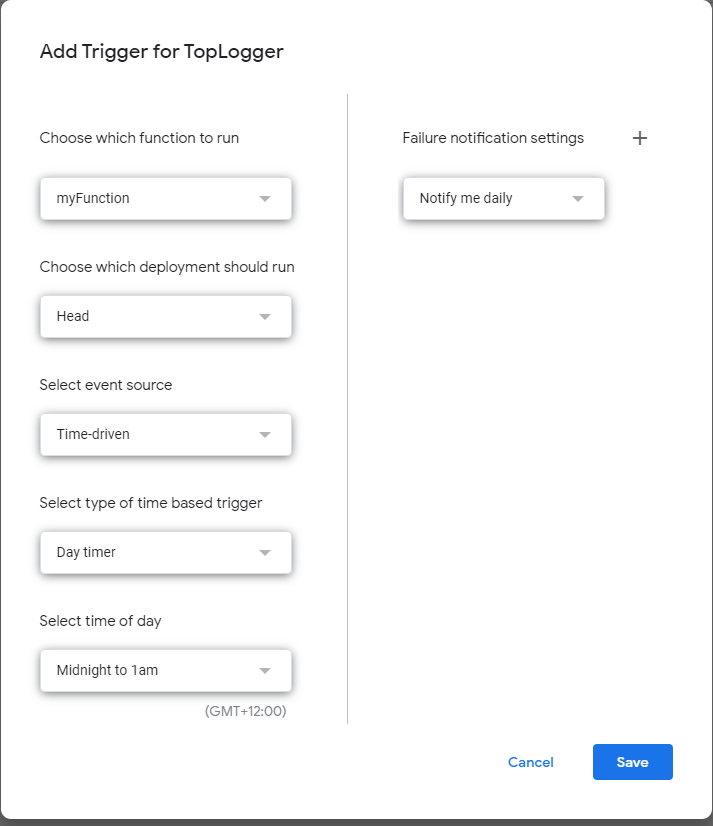
Task: Click the Failure notification settings heading
Action: point(493,138)
